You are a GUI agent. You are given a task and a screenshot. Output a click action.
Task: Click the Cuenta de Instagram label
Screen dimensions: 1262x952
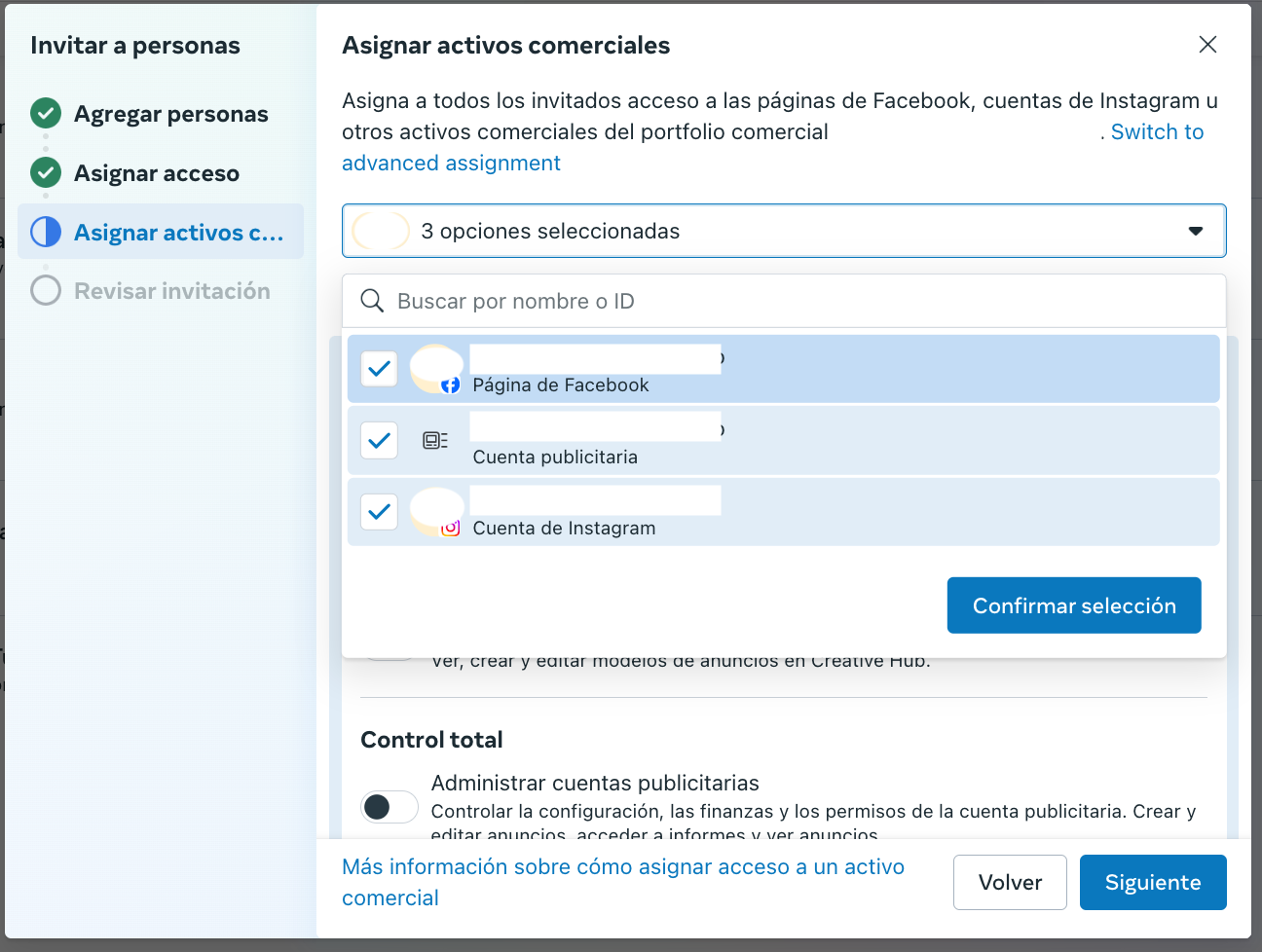coord(564,529)
